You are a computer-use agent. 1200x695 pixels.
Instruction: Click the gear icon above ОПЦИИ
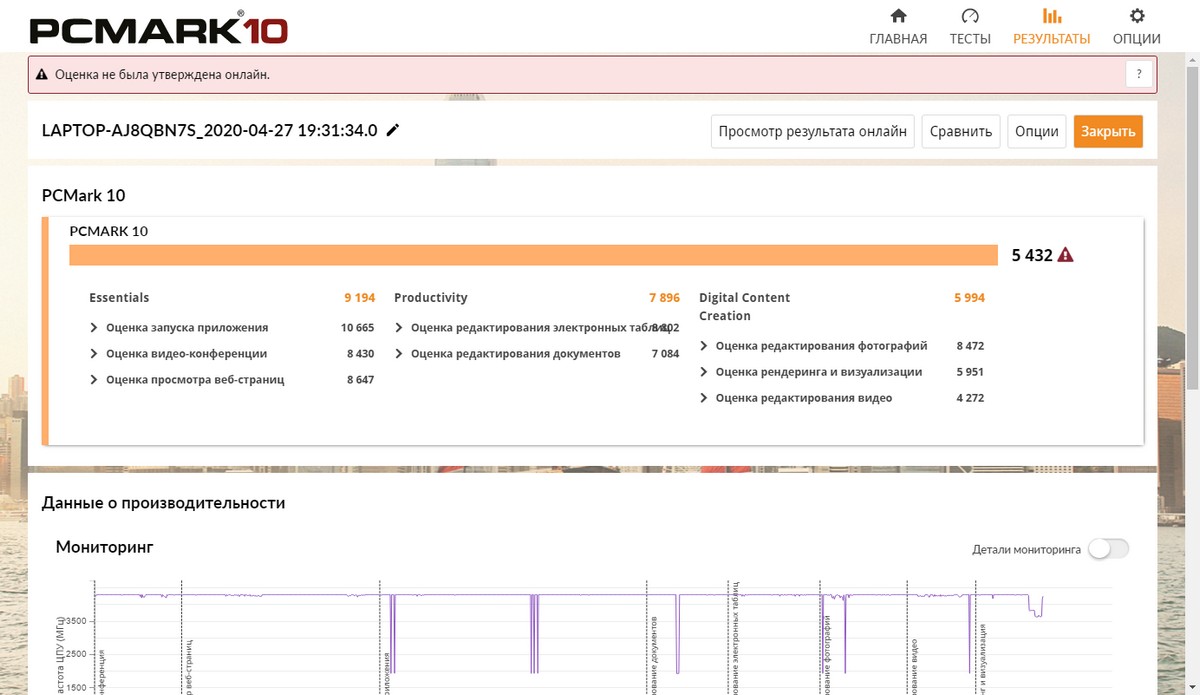(1136, 16)
